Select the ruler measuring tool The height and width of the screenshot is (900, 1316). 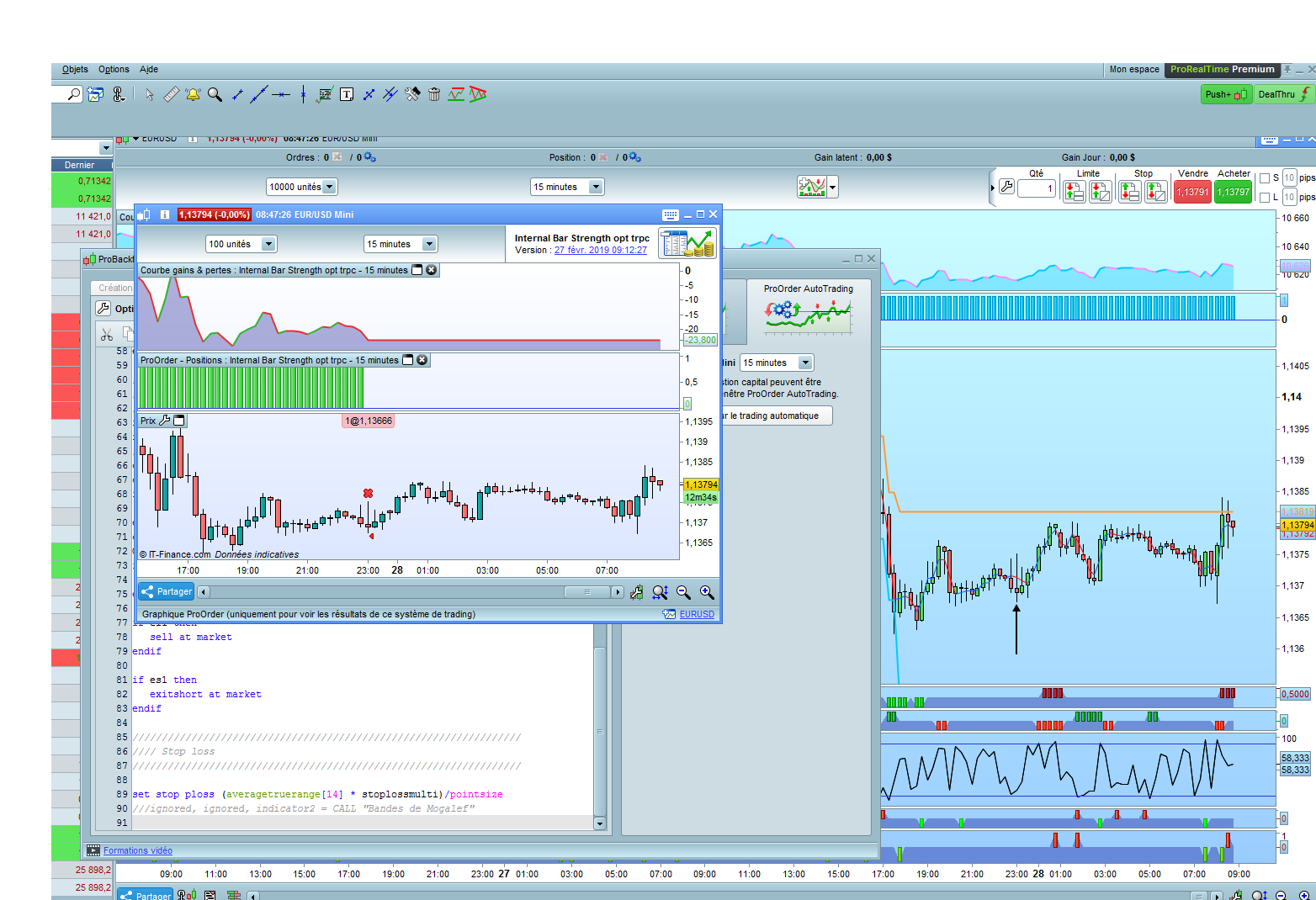[x=171, y=94]
